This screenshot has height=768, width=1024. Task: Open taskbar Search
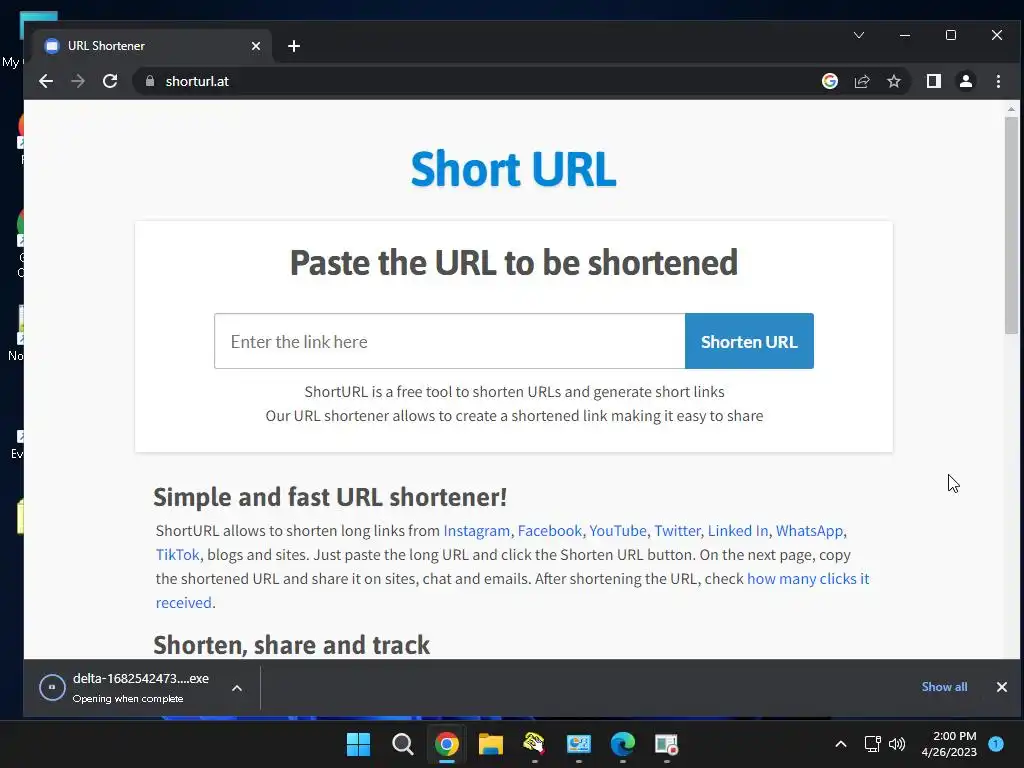(x=402, y=744)
